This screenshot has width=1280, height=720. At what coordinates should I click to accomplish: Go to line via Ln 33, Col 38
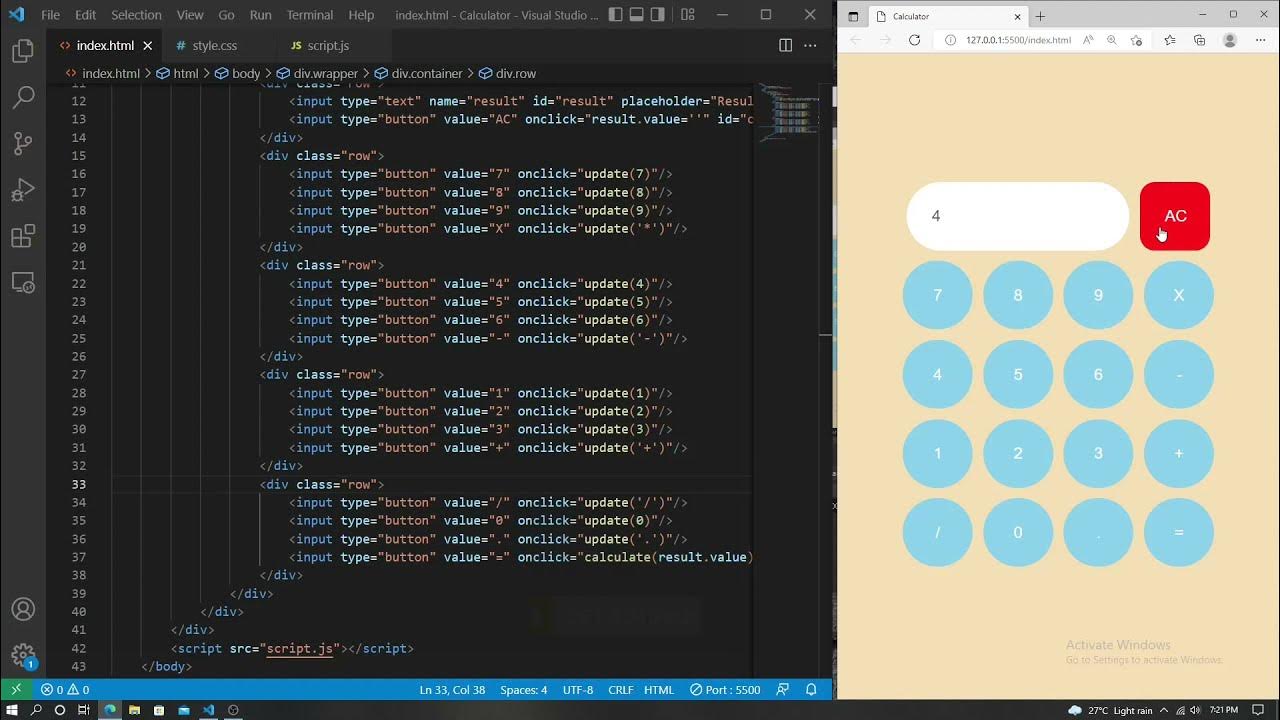click(x=452, y=689)
